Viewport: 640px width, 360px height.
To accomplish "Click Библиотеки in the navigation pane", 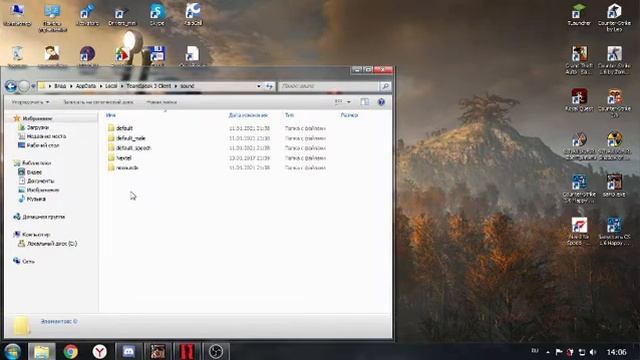I will coord(36,163).
